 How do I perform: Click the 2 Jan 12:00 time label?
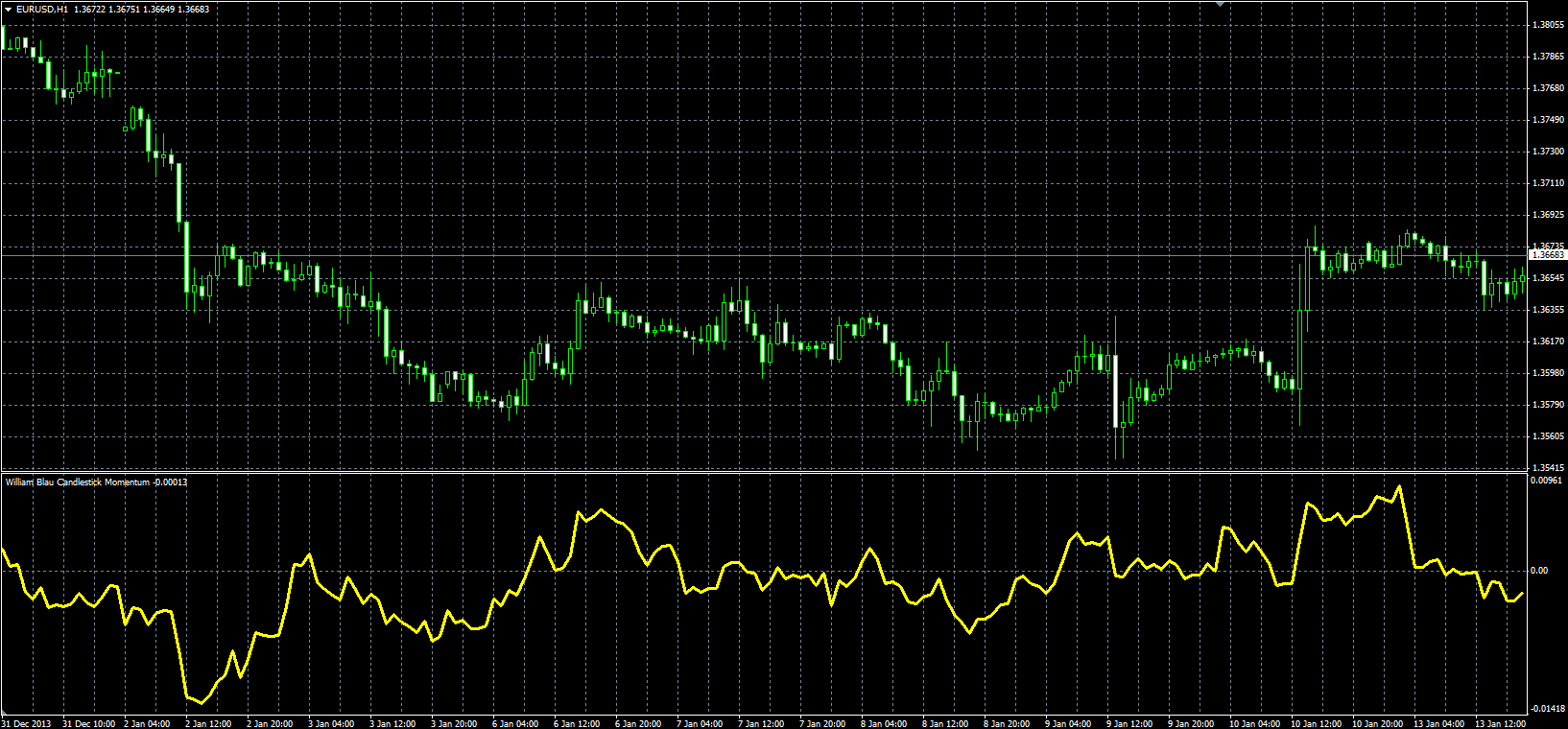pos(208,724)
